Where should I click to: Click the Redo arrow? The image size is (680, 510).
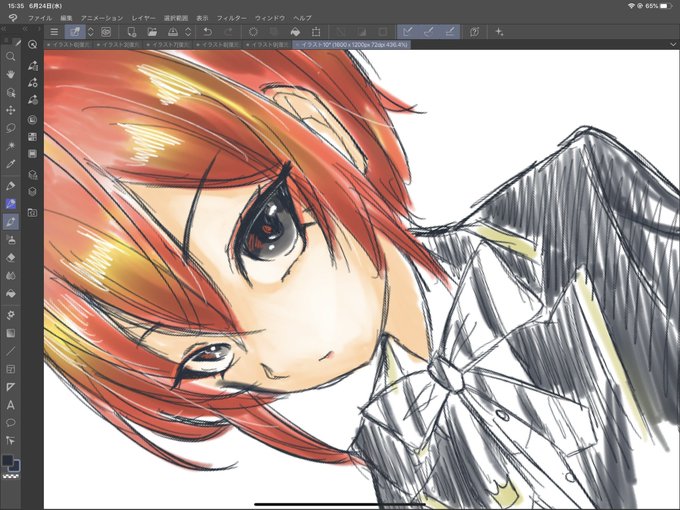(x=228, y=32)
